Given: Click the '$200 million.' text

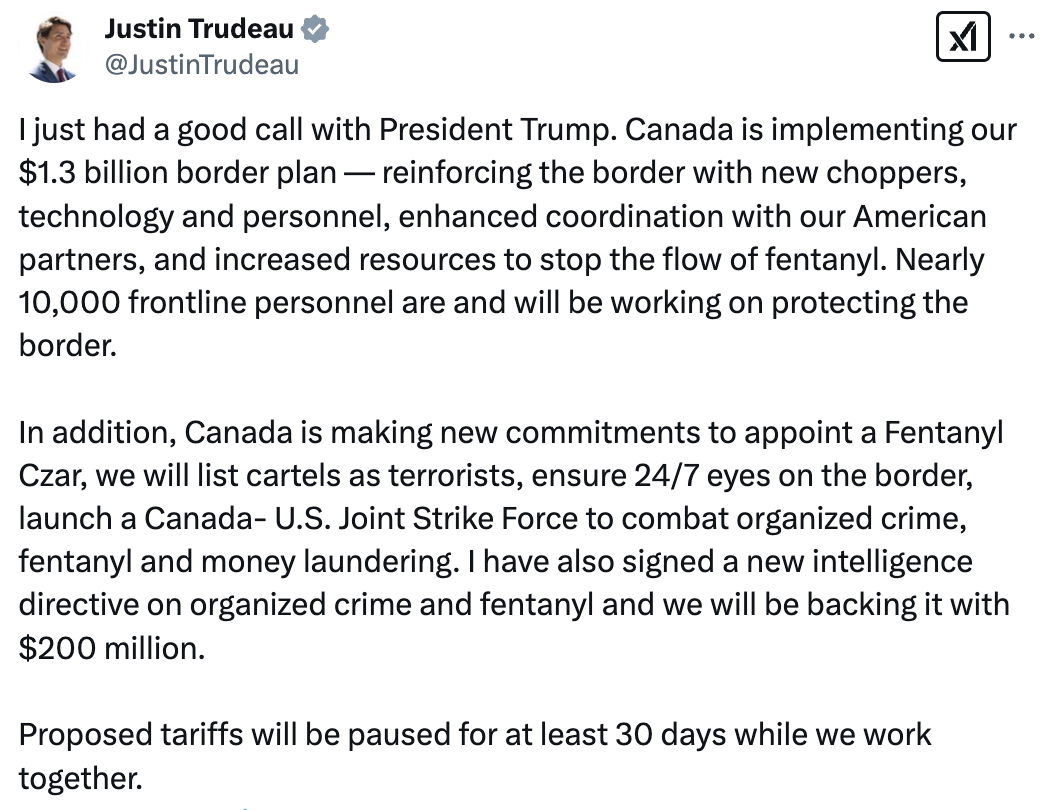Looking at the screenshot, I should [111, 649].
